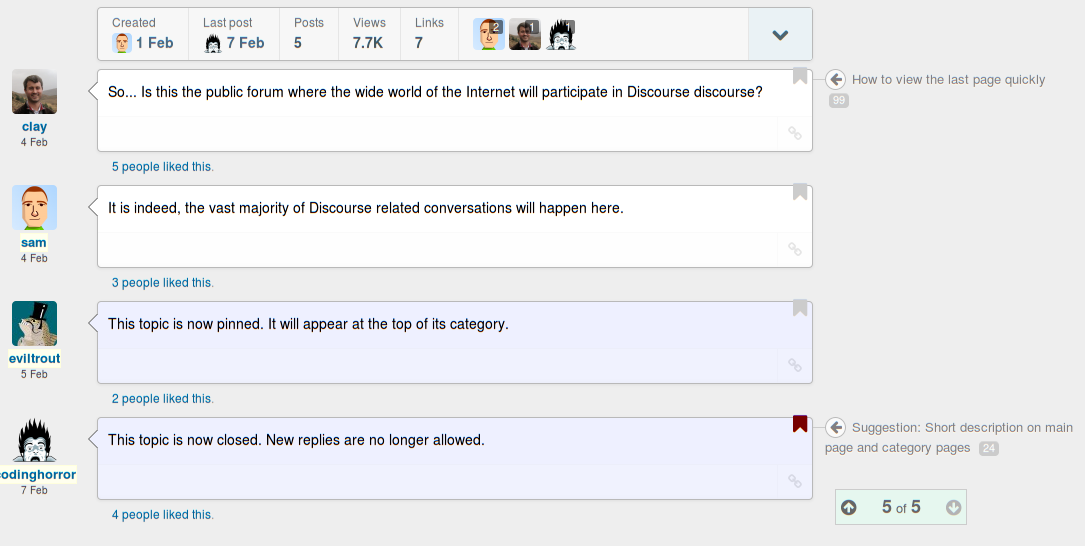Click small avatar next to Last post date
1085x546 pixels.
[213, 43]
